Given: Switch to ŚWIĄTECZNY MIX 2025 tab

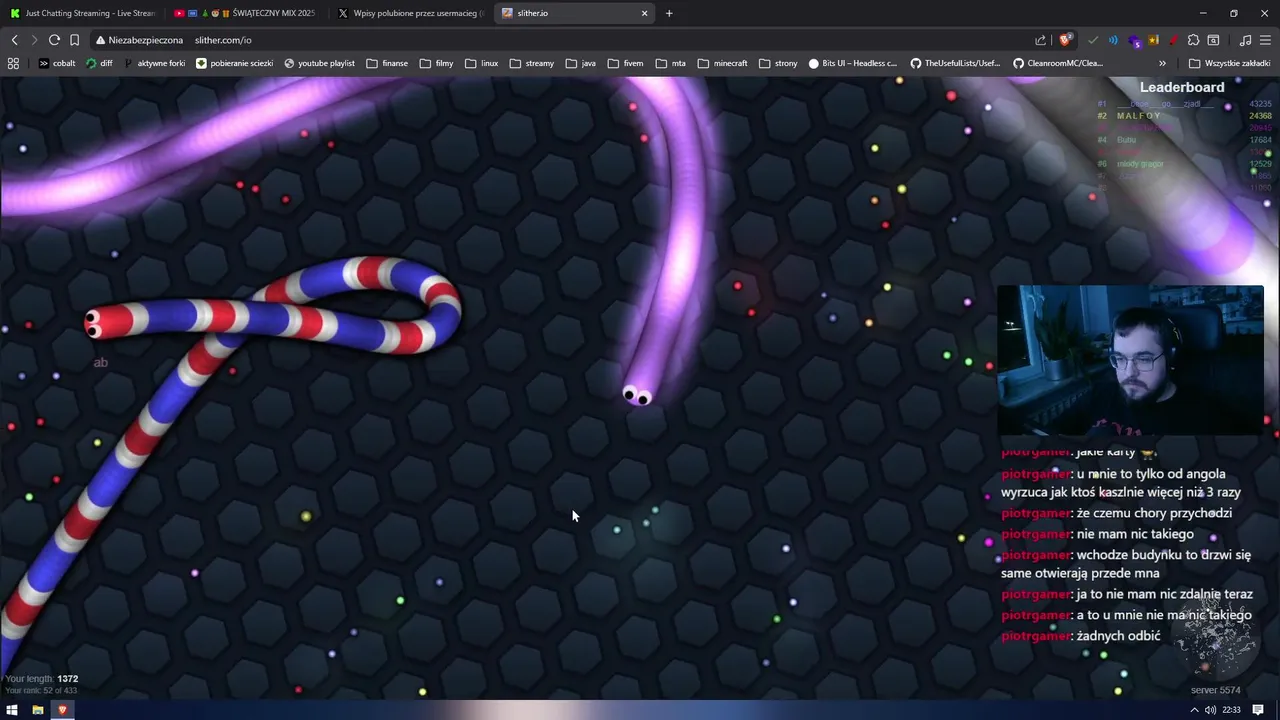Looking at the screenshot, I should (x=245, y=13).
